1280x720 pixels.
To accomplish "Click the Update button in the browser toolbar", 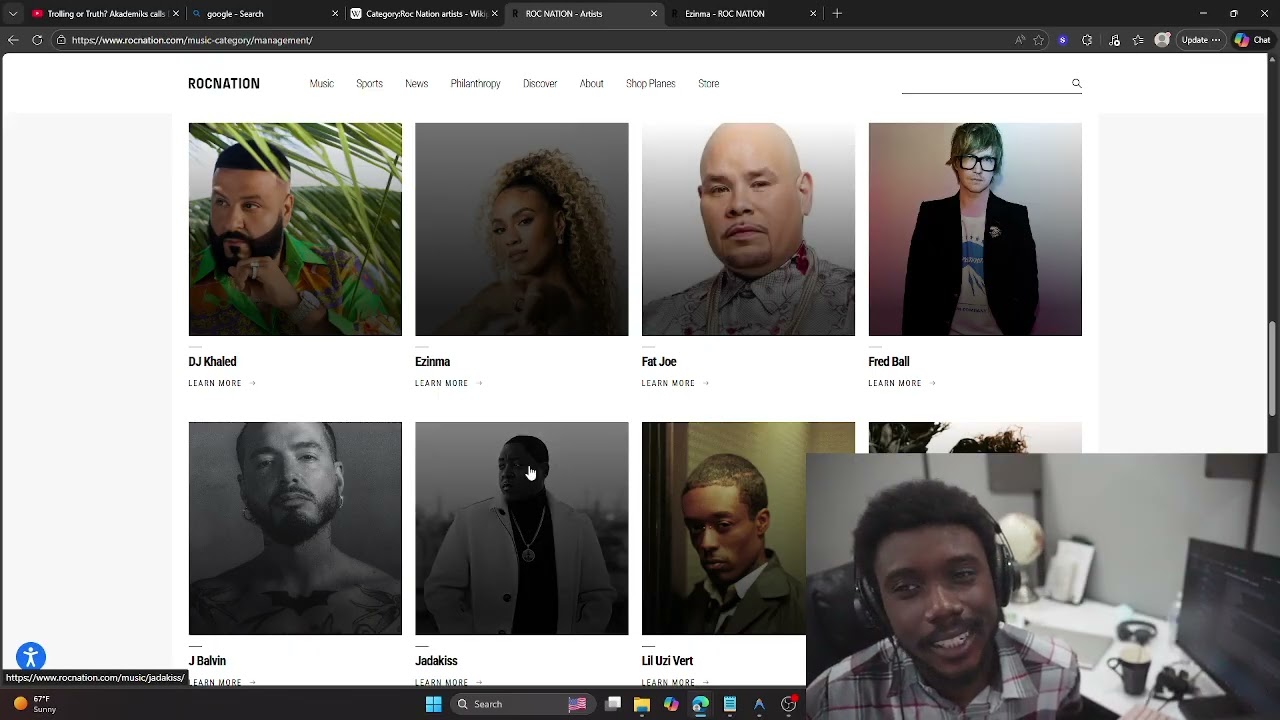I will (x=1200, y=40).
